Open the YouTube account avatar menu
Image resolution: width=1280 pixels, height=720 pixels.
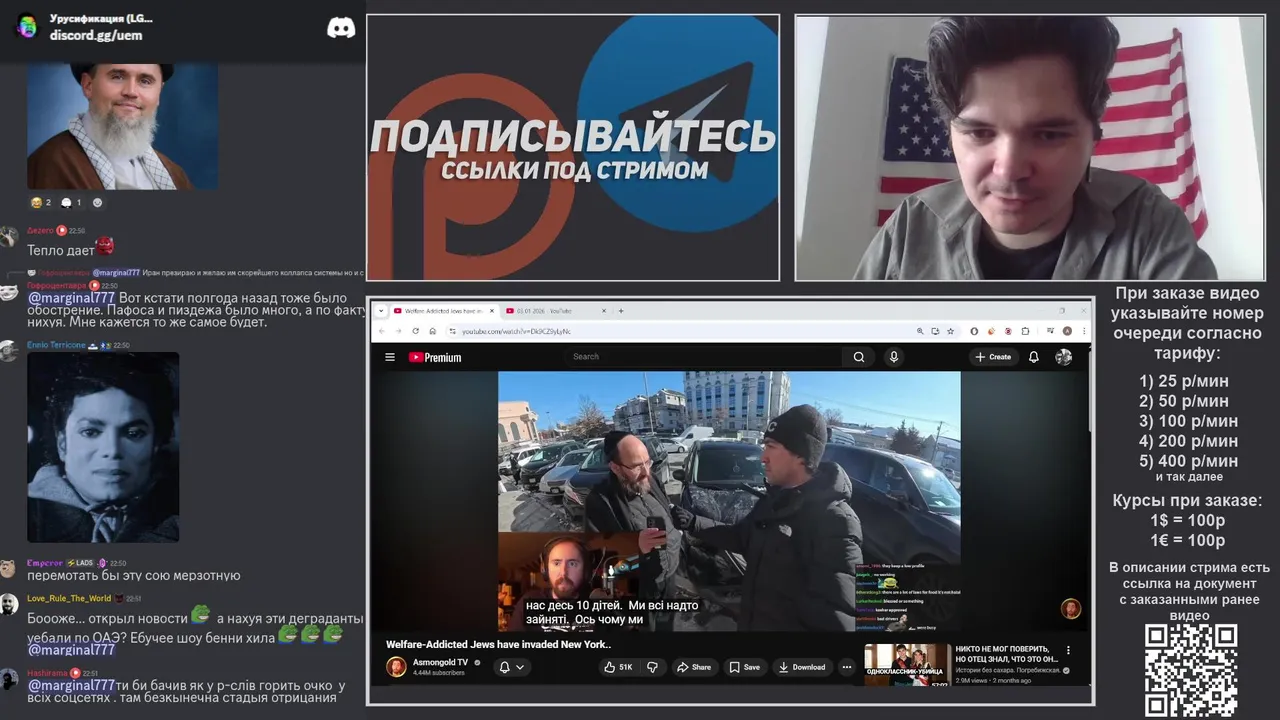[1063, 357]
